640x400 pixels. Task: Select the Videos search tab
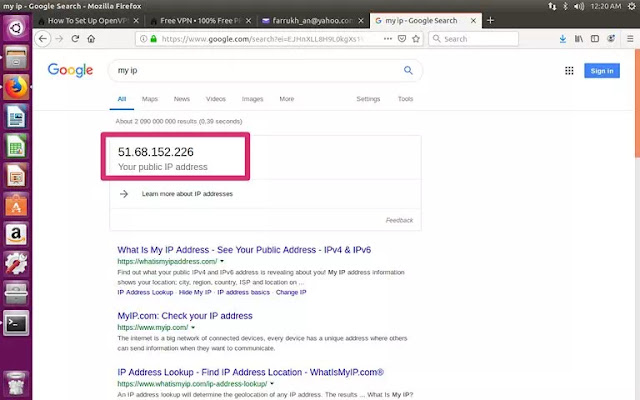216,99
